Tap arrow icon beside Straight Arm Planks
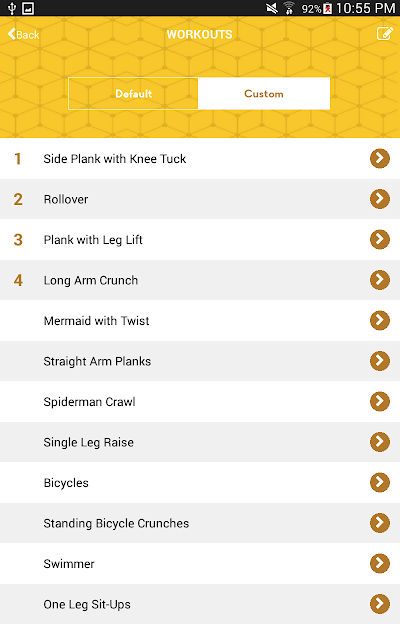The image size is (400, 640). pos(380,361)
